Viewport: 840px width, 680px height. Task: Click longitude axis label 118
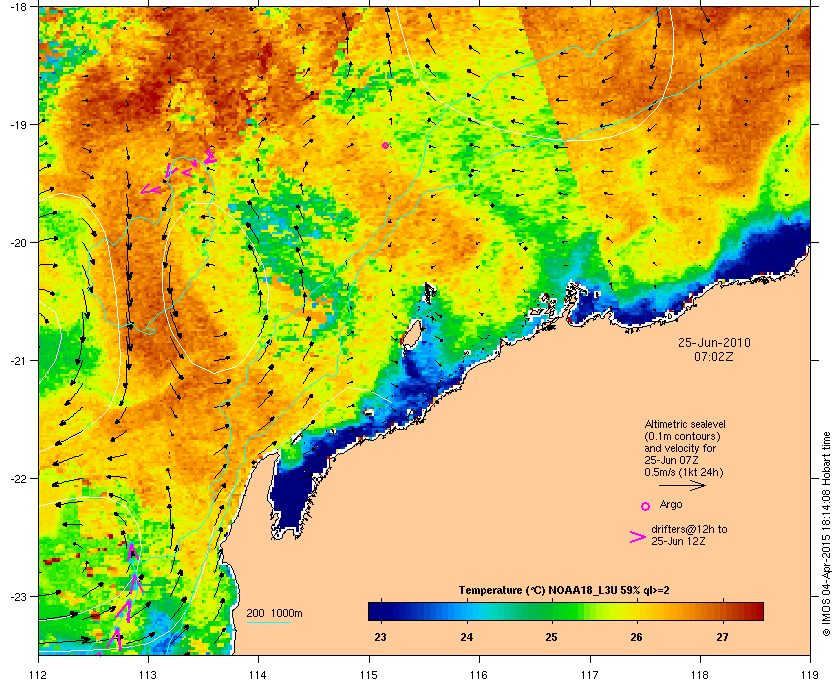(x=700, y=674)
